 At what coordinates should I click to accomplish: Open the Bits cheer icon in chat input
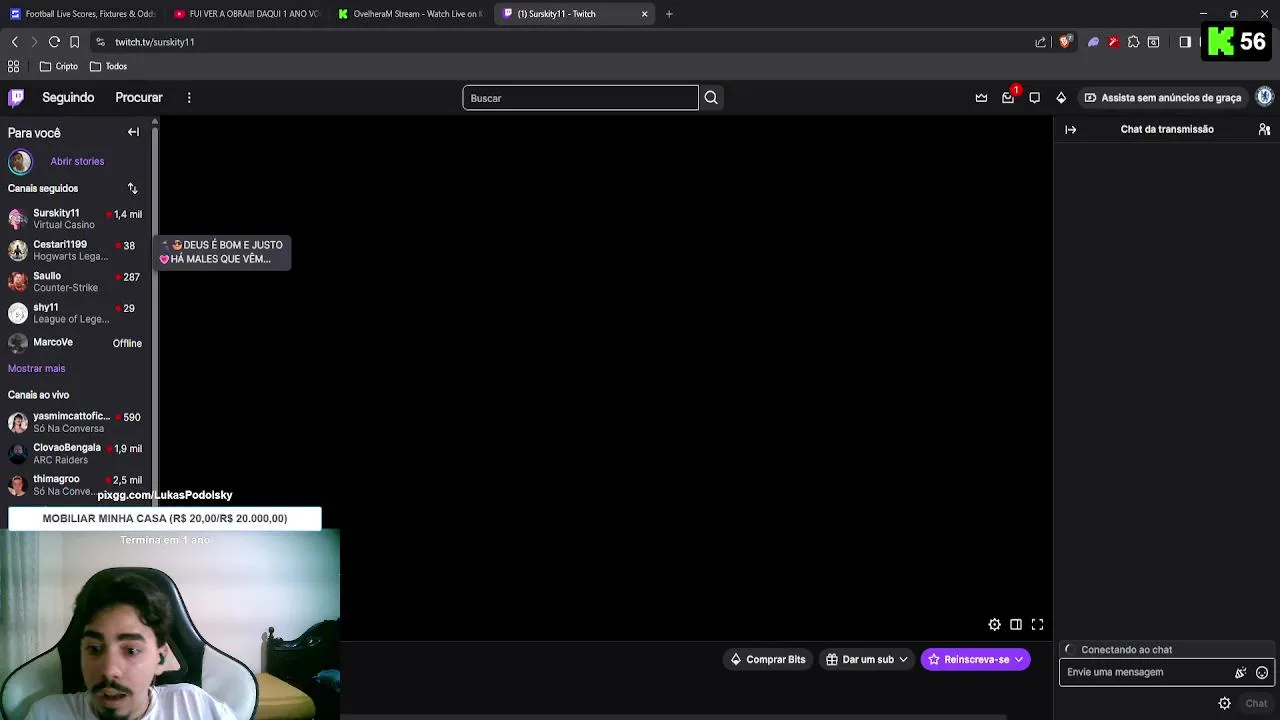pyautogui.click(x=1241, y=673)
